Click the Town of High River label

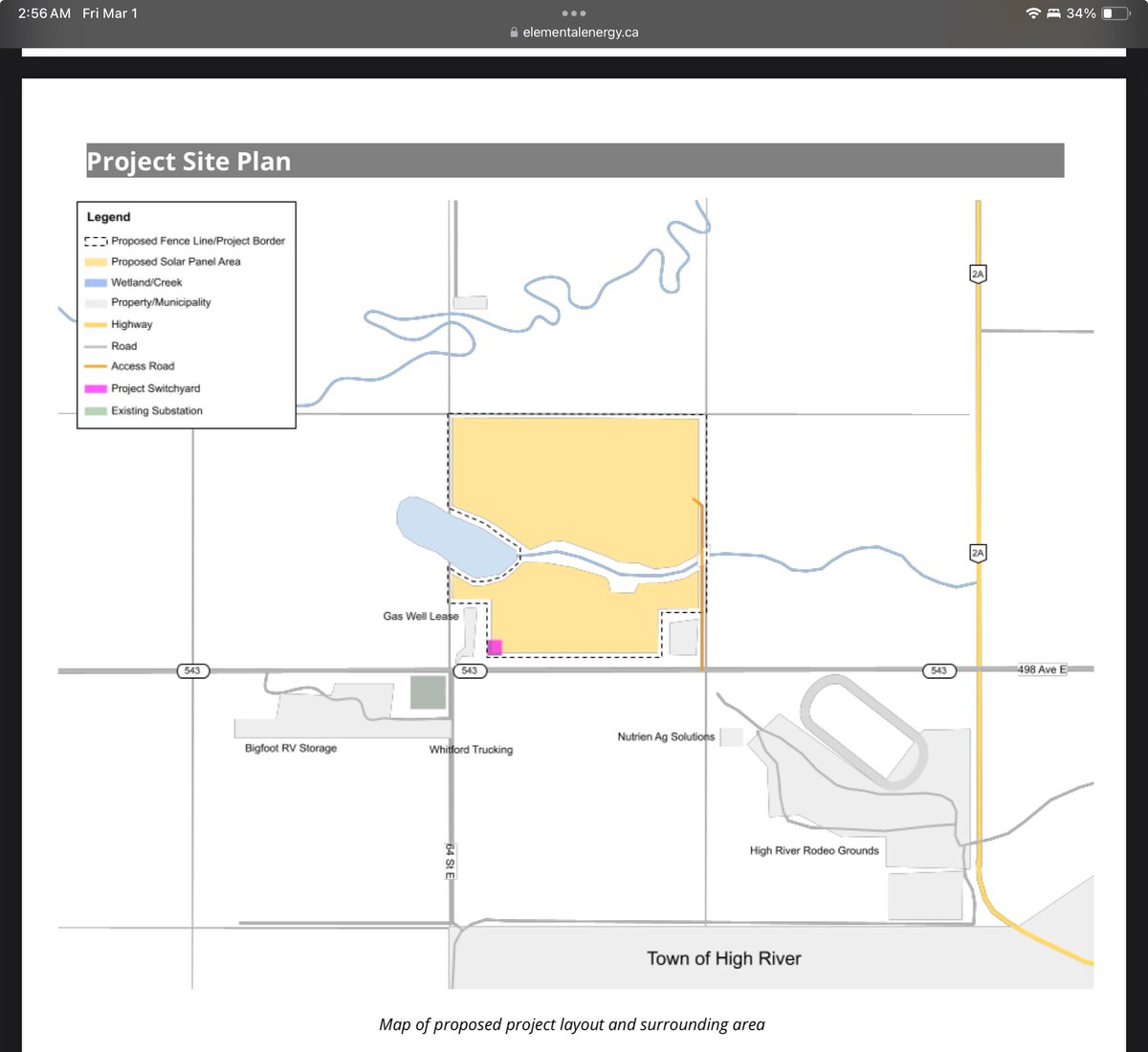(724, 958)
